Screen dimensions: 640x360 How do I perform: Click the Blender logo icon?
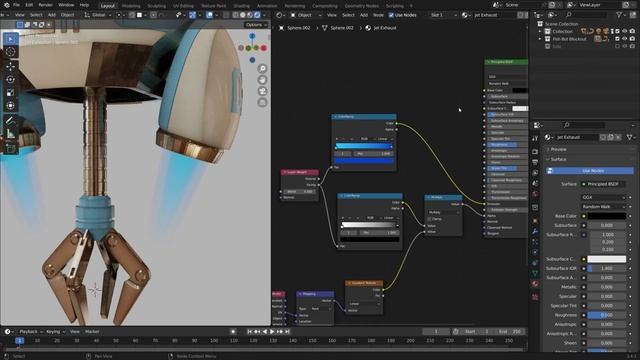tap(6, 5)
